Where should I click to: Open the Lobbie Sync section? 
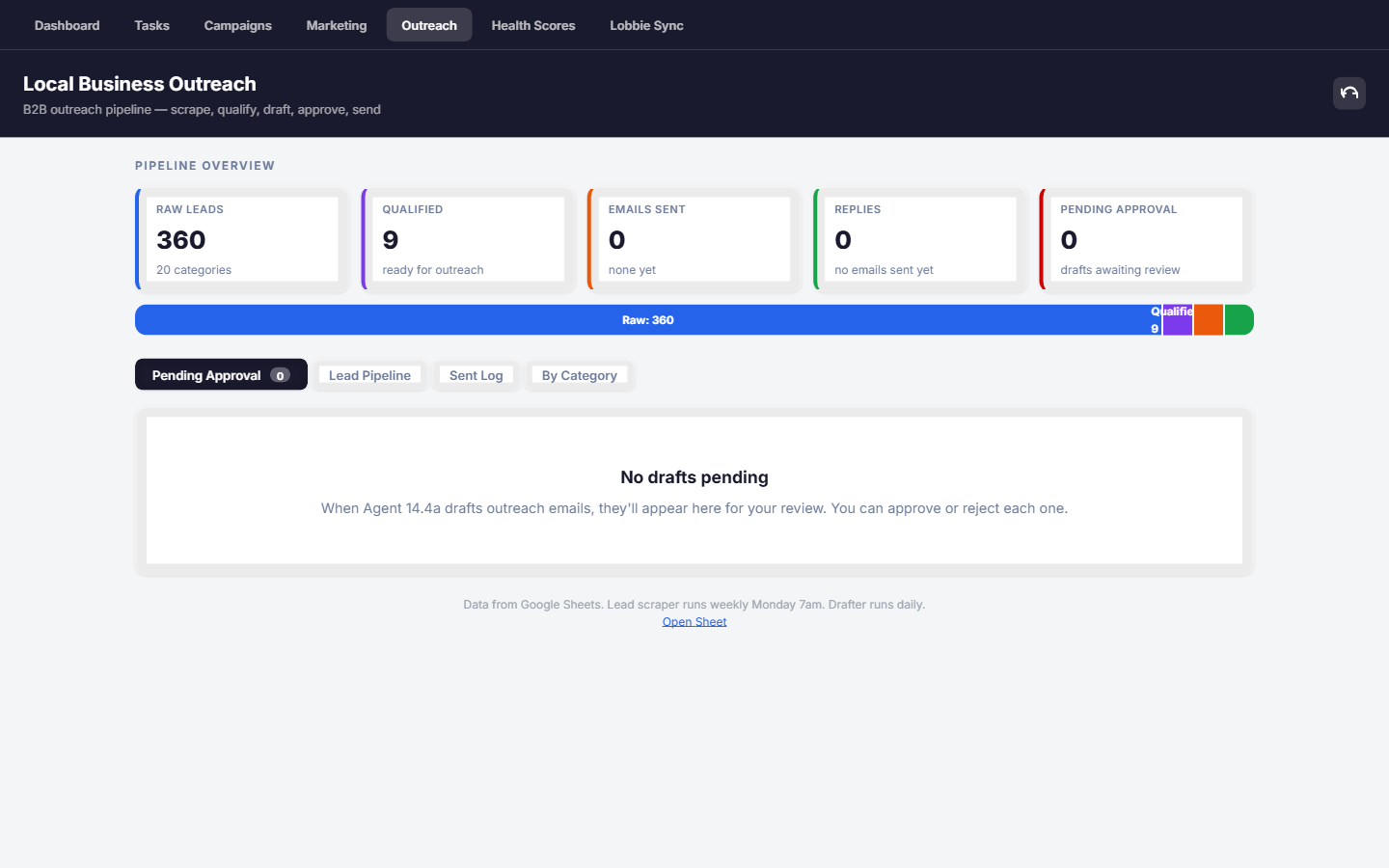[x=645, y=25]
